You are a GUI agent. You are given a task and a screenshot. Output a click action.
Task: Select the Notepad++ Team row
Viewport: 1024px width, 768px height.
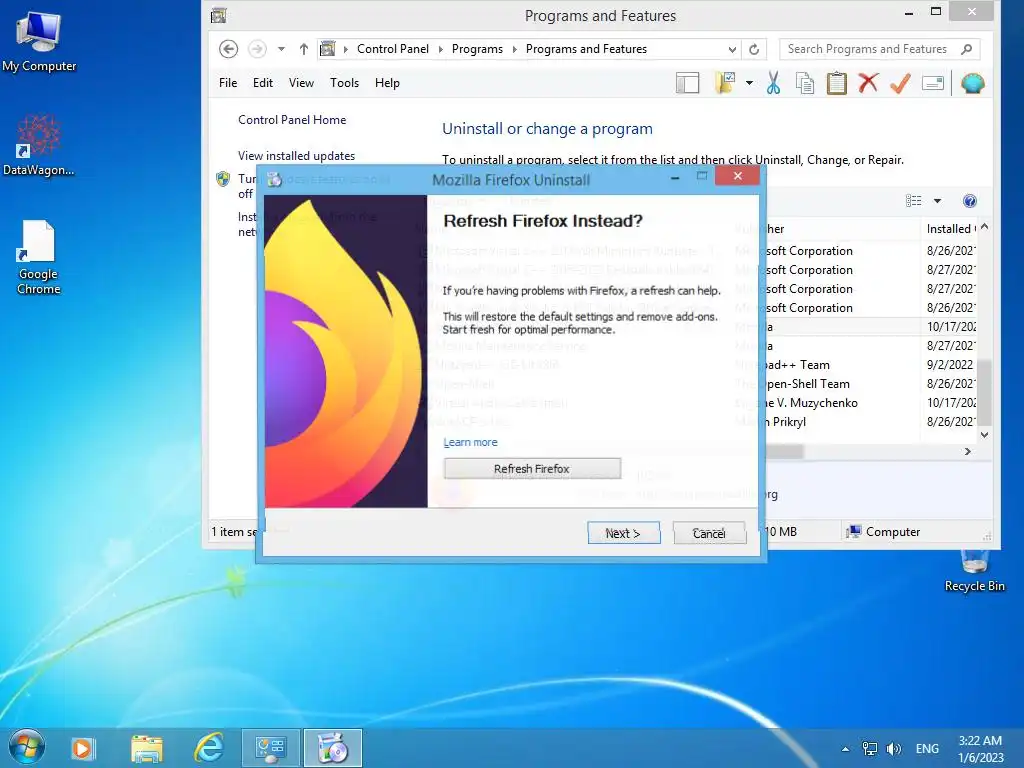click(x=705, y=364)
